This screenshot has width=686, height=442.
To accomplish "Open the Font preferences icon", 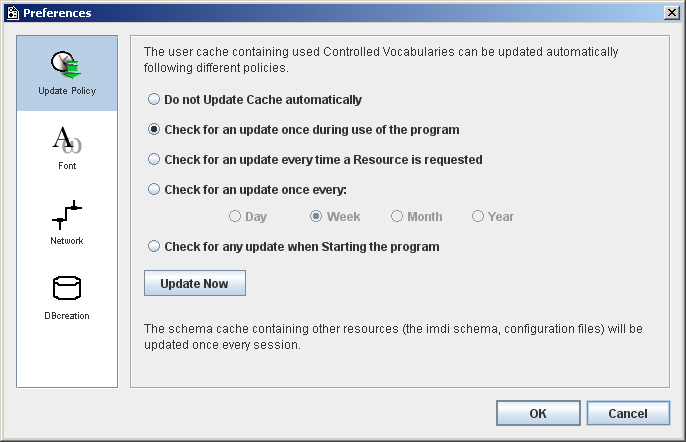I will (67, 140).
